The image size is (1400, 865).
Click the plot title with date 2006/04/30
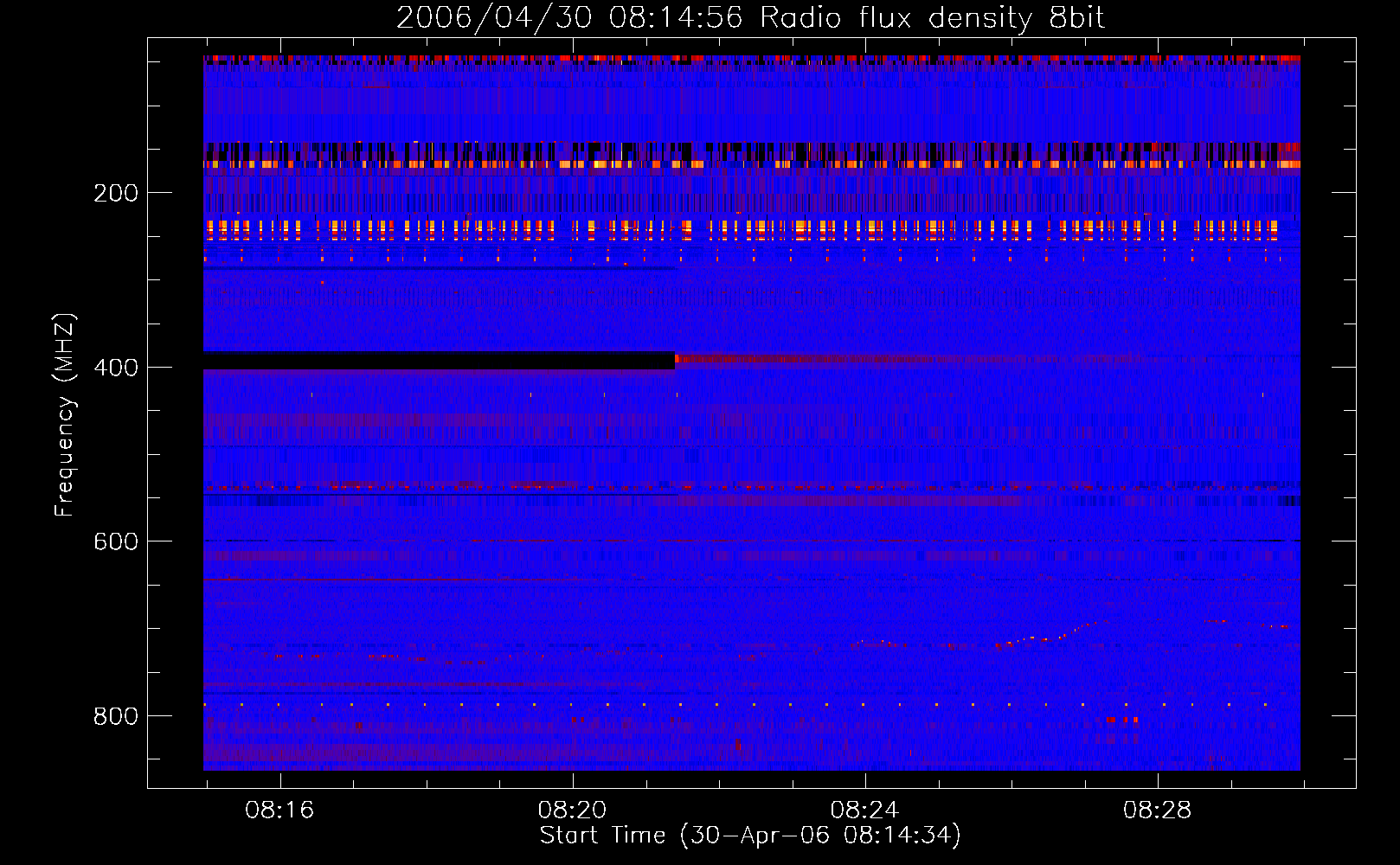750,17
